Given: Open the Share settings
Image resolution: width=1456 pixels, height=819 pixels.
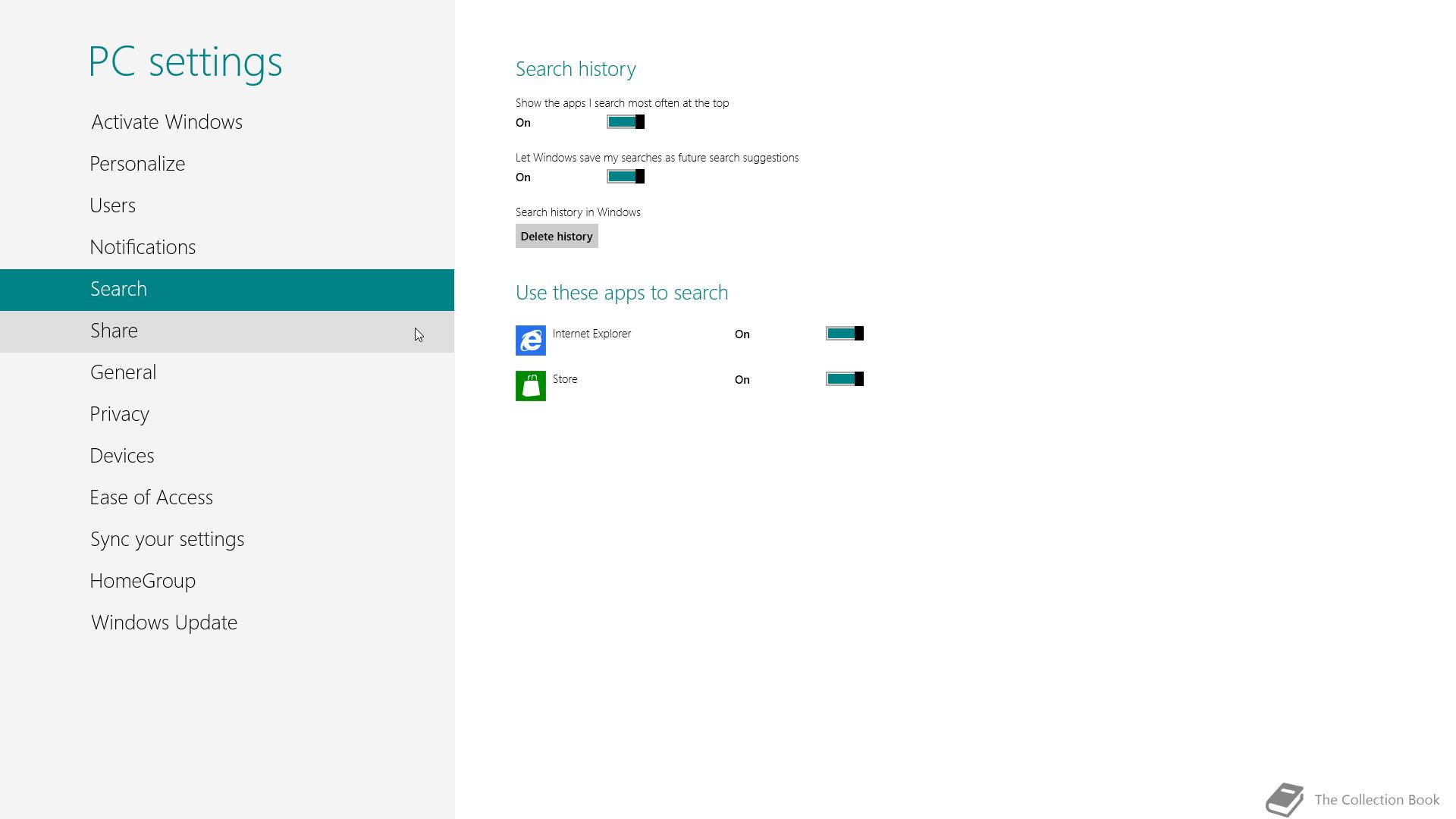Looking at the screenshot, I should click(x=115, y=331).
